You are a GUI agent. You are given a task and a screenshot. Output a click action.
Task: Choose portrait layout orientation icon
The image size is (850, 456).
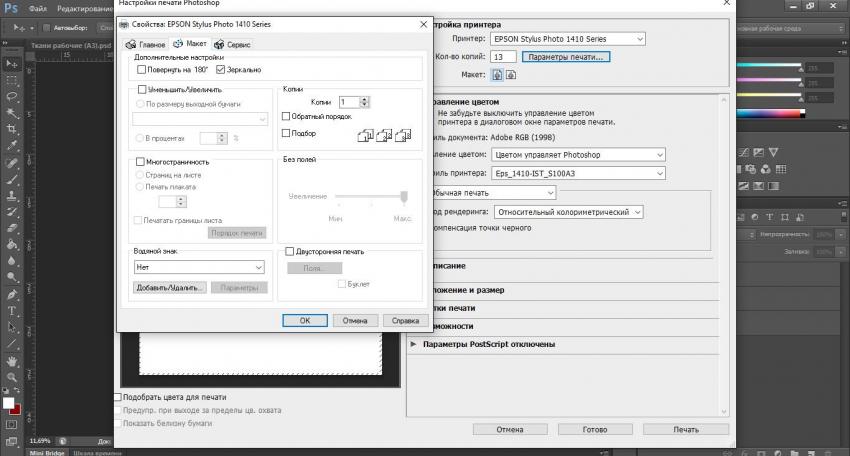(x=497, y=75)
